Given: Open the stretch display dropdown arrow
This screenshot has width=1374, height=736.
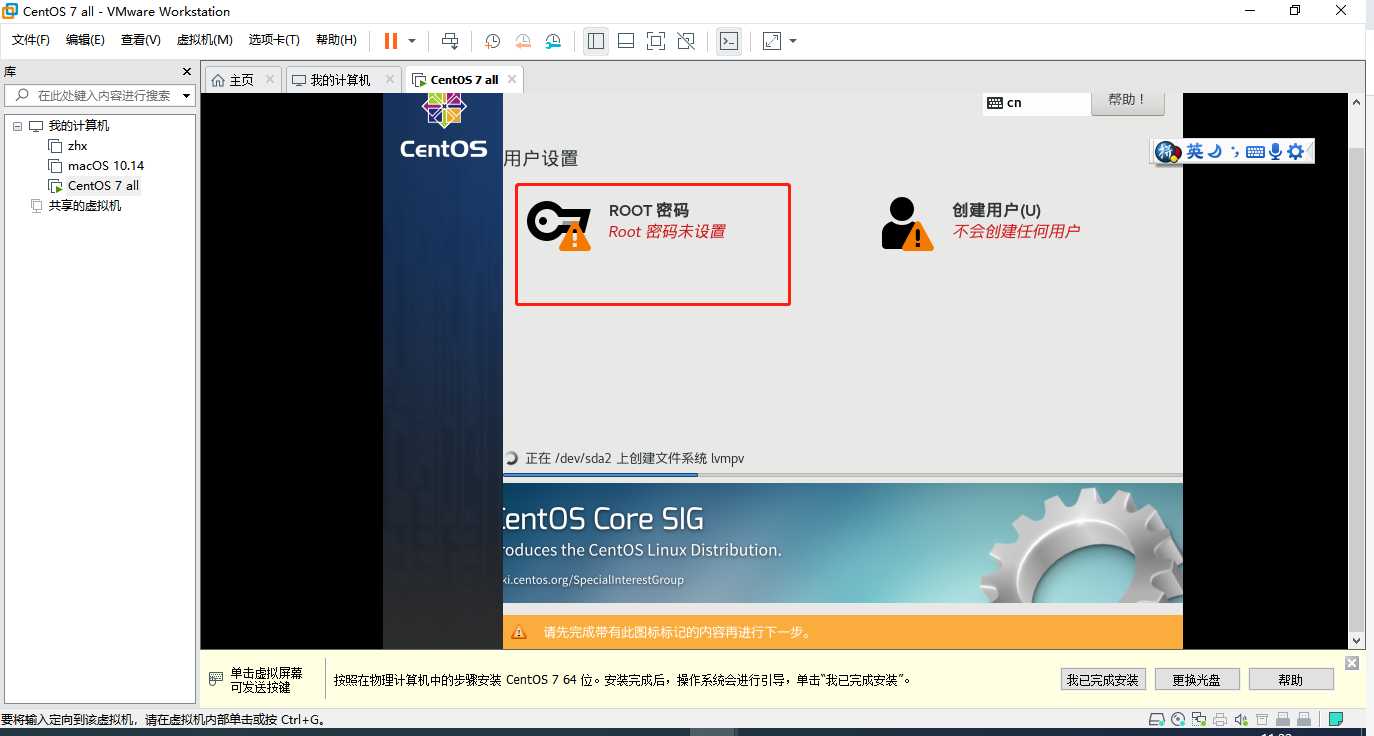Looking at the screenshot, I should 793,41.
